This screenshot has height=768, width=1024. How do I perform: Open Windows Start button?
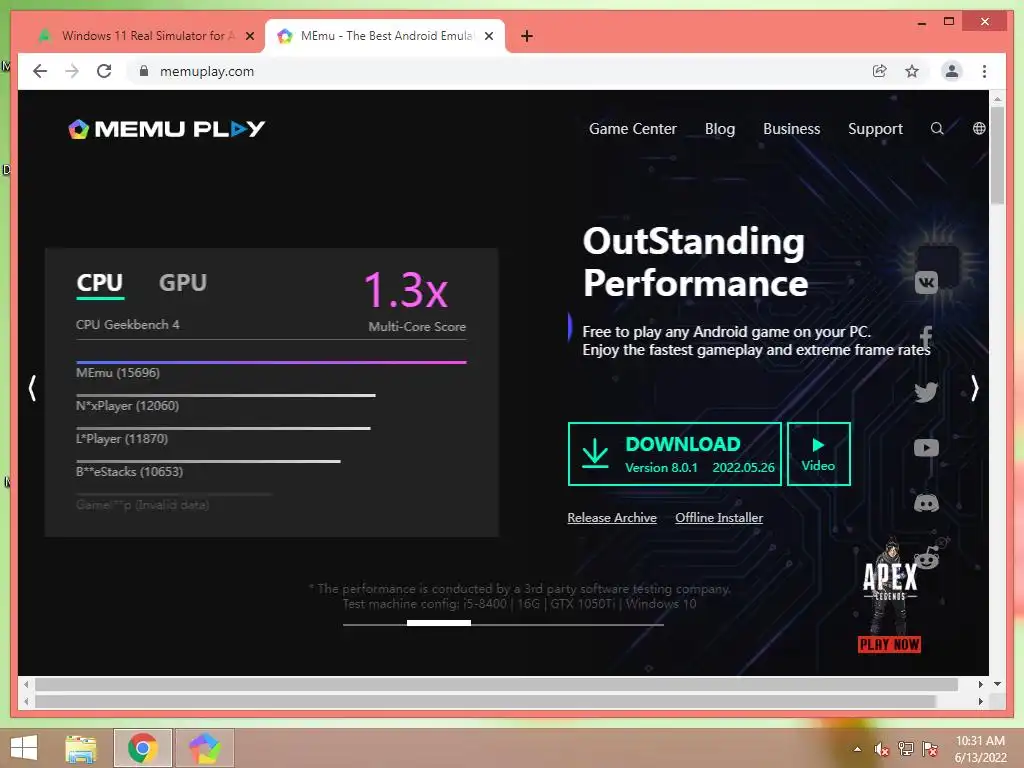(x=24, y=748)
